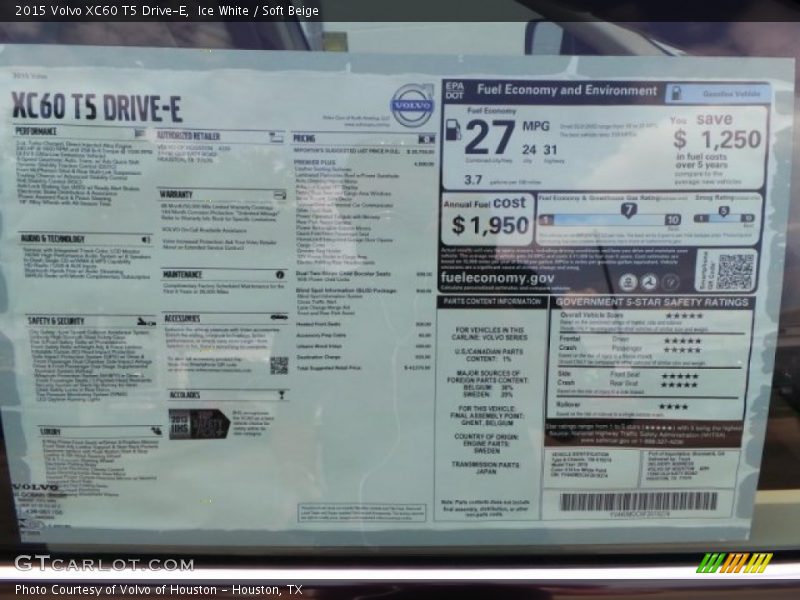Screen dimensions: 800x600
Task: Click the Fuel Economy and Environment heading
Action: point(567,90)
